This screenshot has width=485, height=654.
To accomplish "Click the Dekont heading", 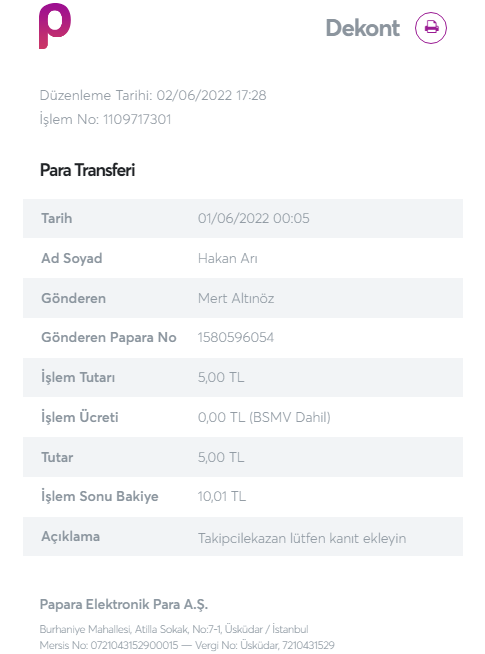I will pos(362,28).
